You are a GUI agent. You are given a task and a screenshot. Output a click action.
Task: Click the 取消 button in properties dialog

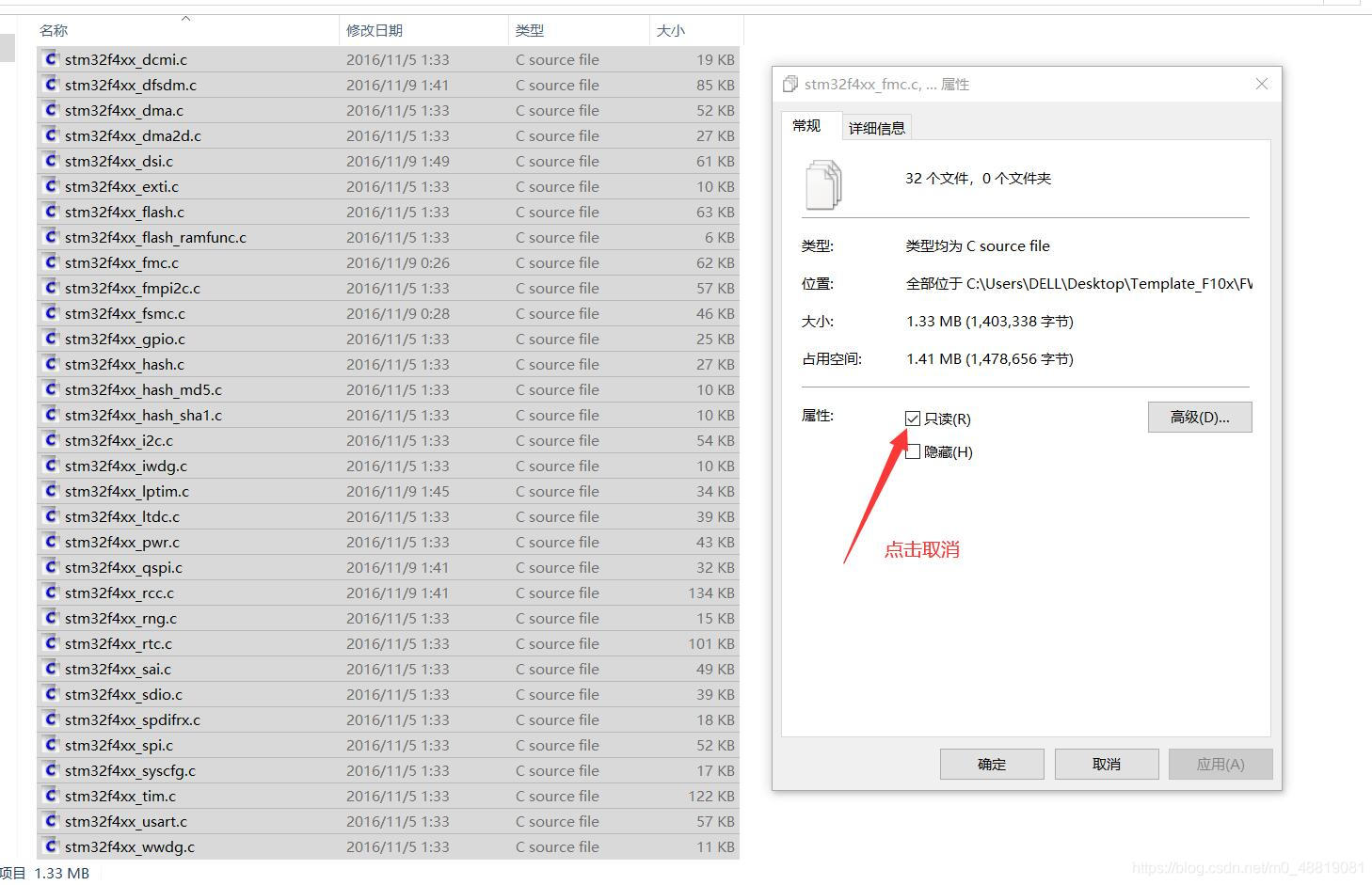1107,764
